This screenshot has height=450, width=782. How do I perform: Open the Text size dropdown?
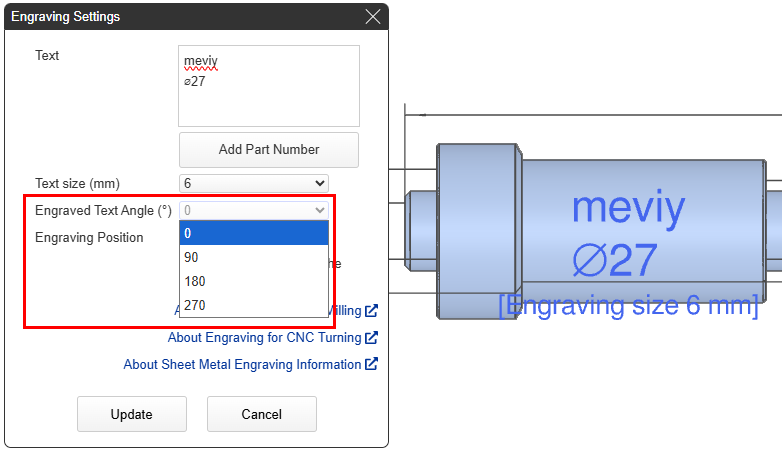point(254,183)
